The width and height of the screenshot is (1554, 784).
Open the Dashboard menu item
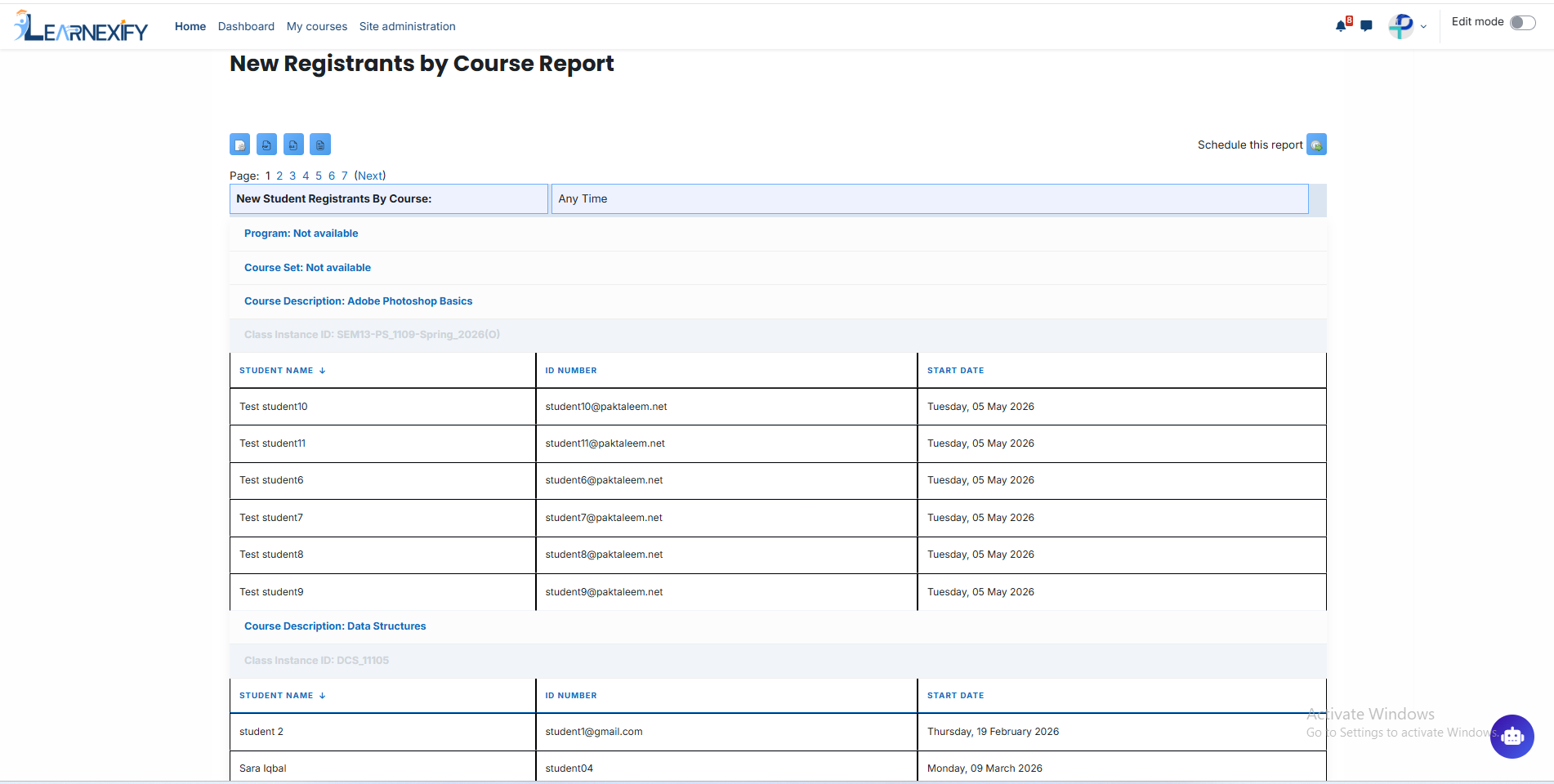[246, 26]
